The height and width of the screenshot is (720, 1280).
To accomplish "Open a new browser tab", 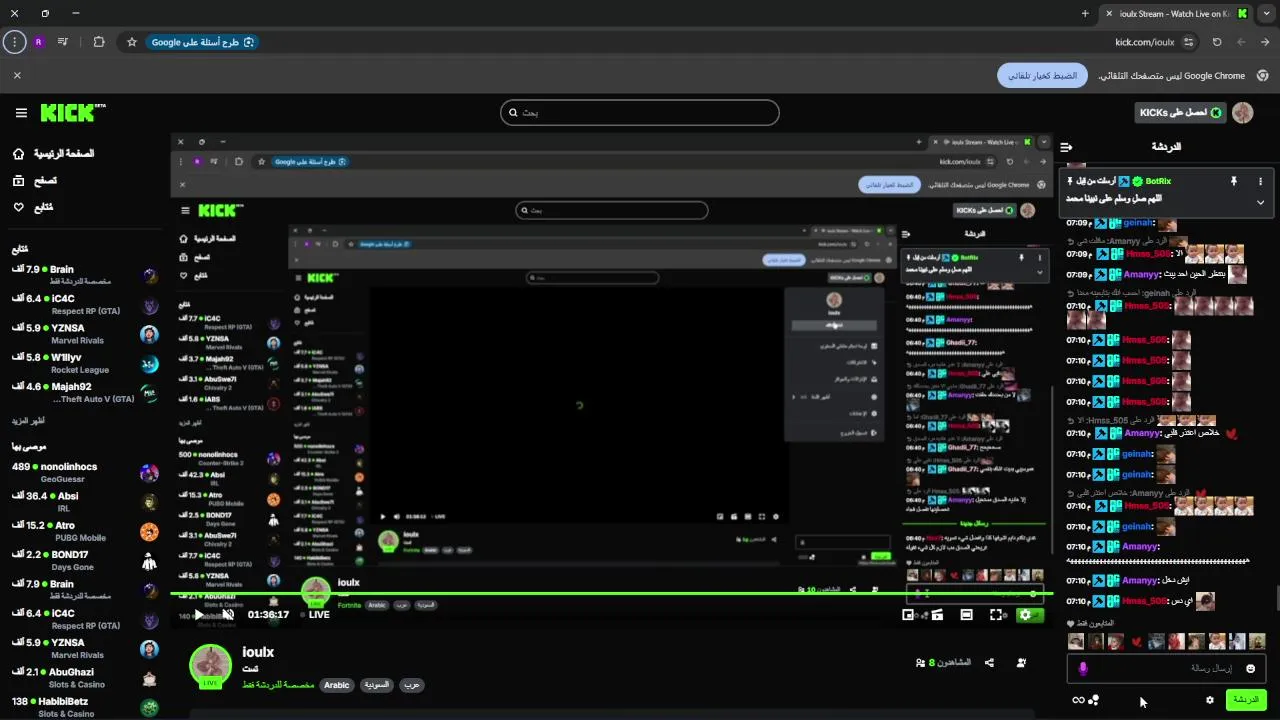I will click(x=1085, y=14).
